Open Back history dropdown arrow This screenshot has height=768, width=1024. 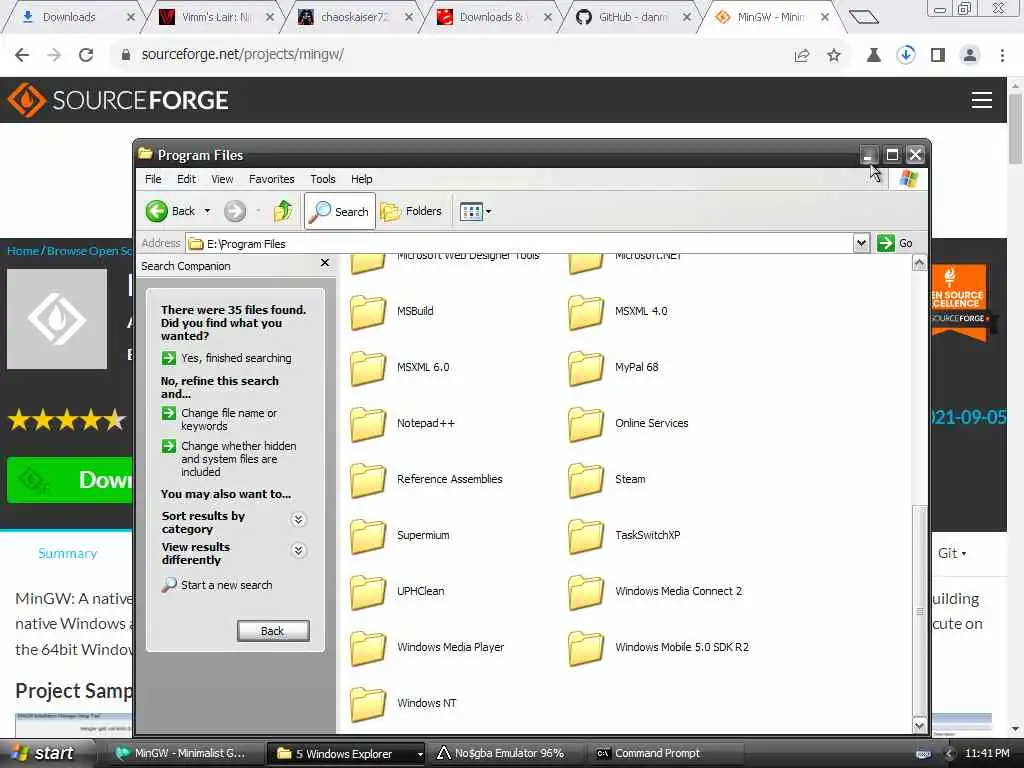208,211
